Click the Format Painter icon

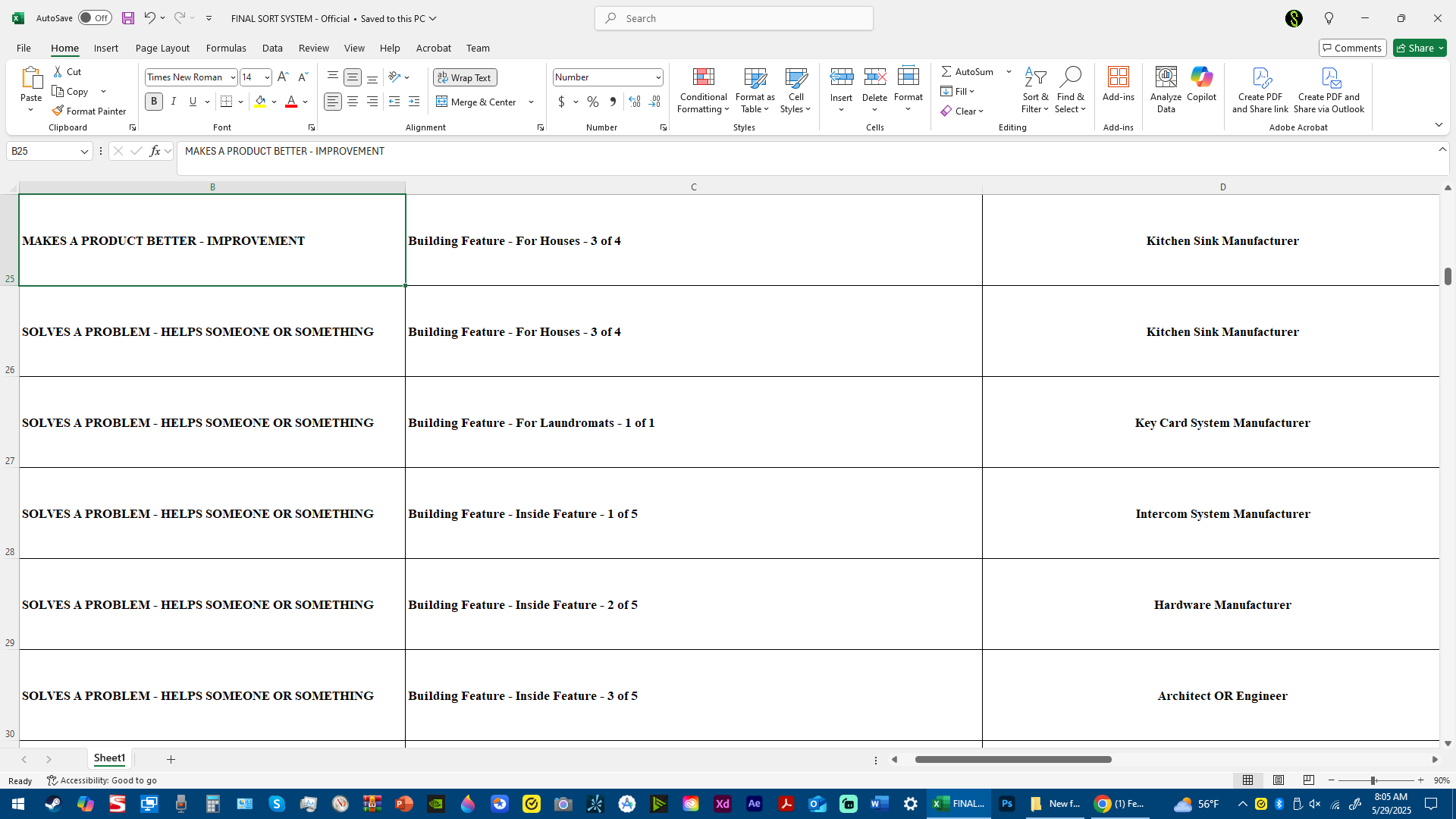[58, 111]
